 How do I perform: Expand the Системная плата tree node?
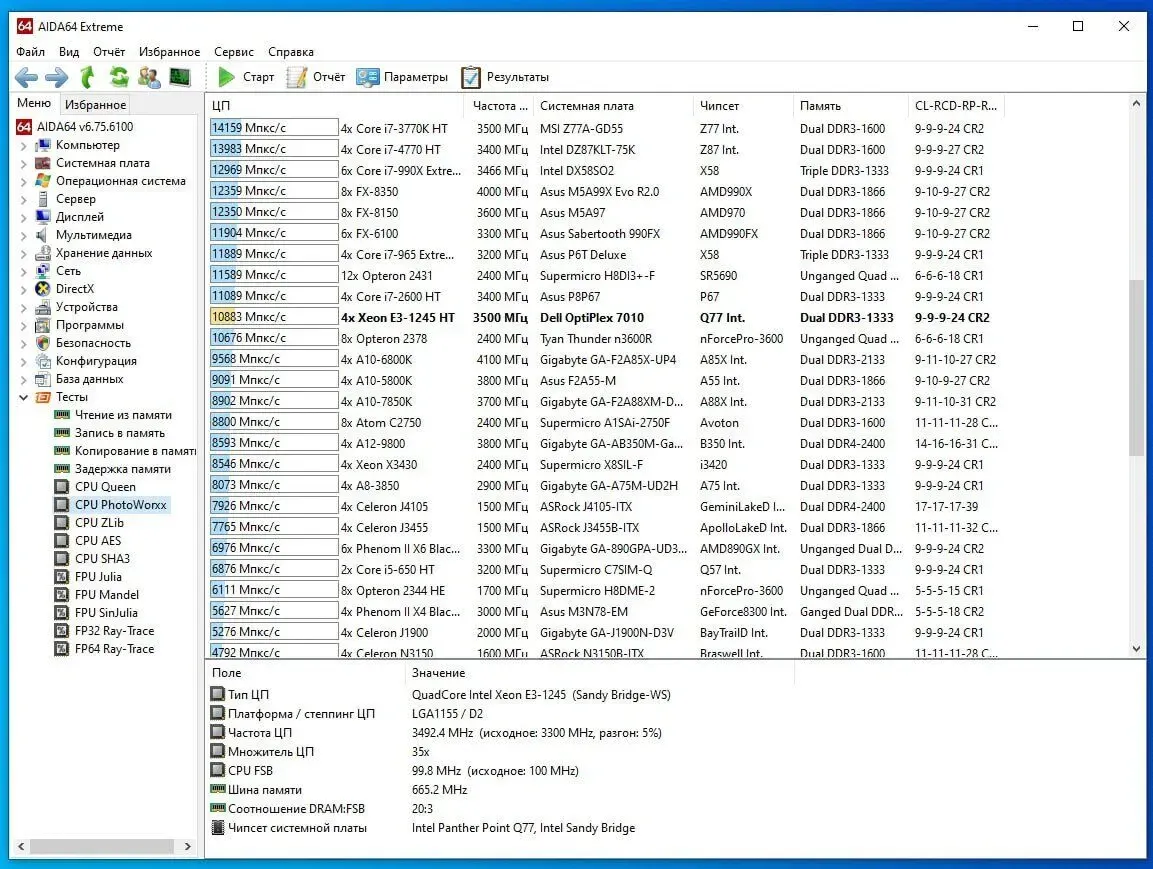(x=24, y=163)
